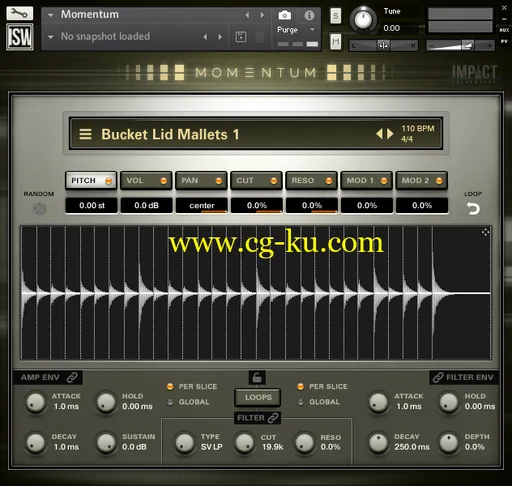Solo the instrument with S button
This screenshot has height=486, width=512.
tap(336, 16)
